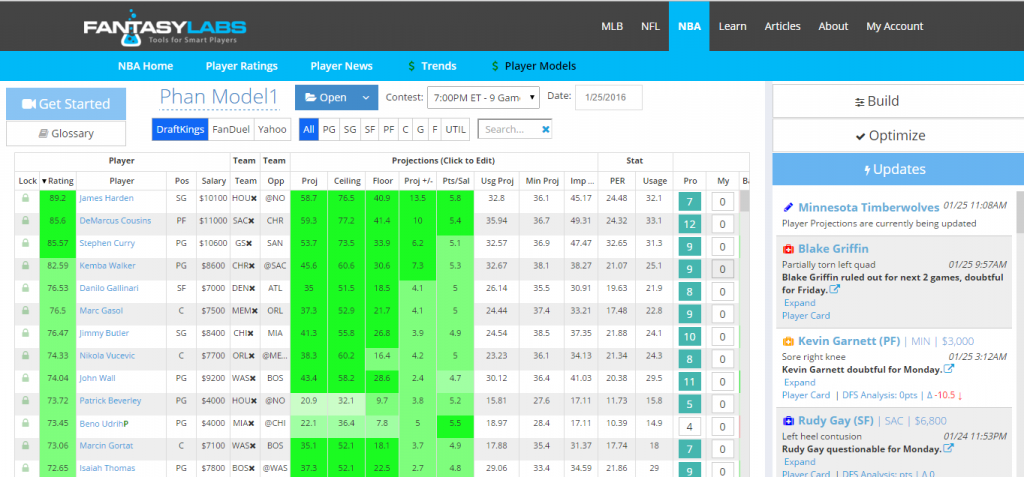
Task: Click the X next to SAC team
Action: [x=251, y=222]
